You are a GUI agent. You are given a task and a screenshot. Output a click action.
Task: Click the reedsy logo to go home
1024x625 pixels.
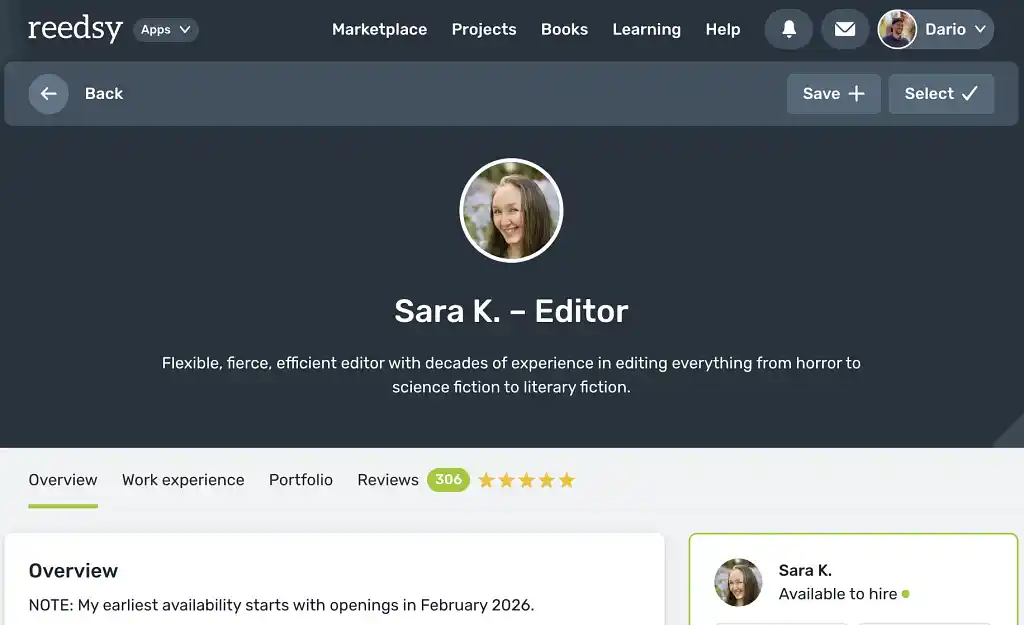click(75, 29)
